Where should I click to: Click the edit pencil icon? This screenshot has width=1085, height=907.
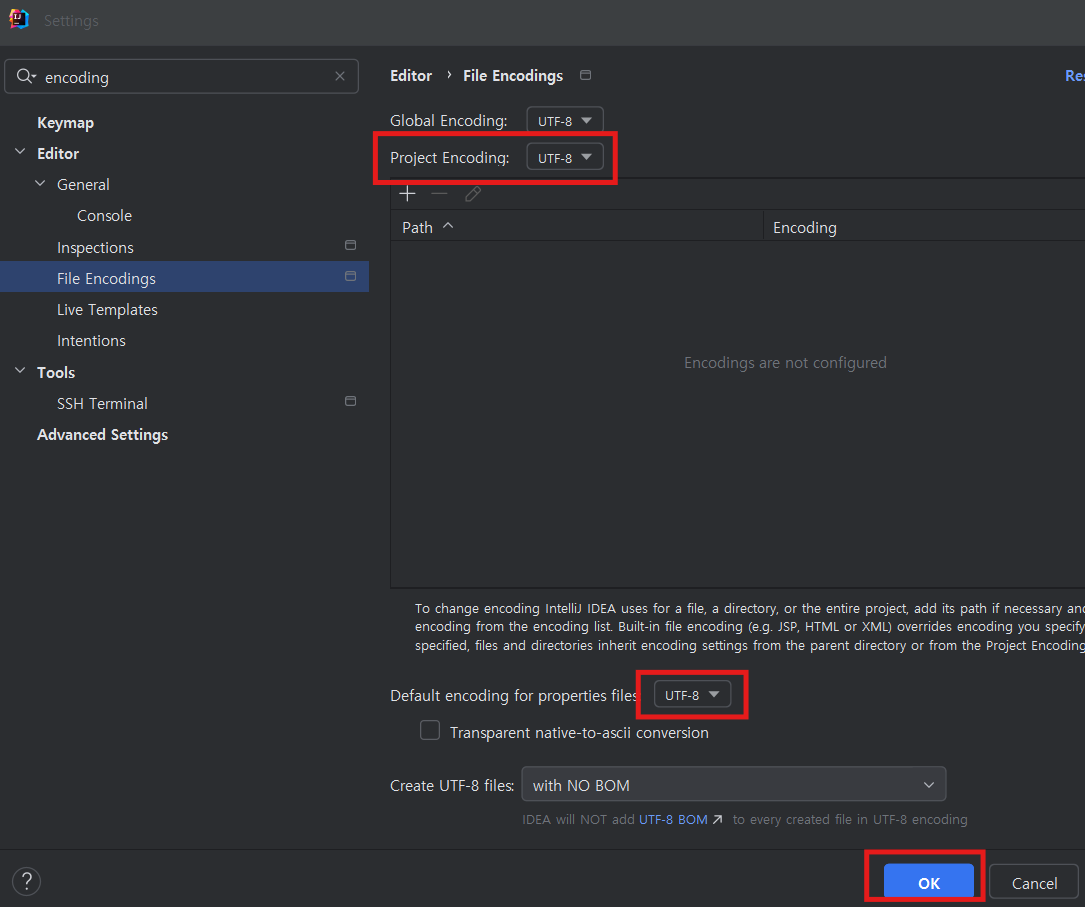pos(473,194)
